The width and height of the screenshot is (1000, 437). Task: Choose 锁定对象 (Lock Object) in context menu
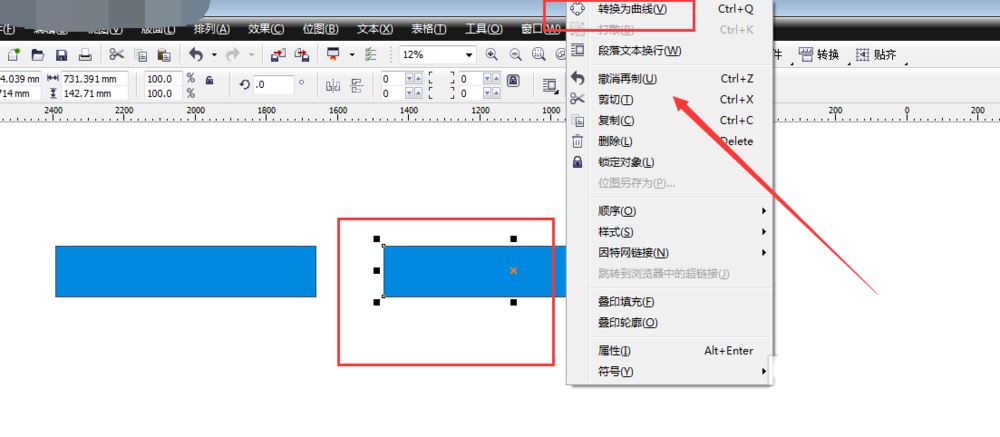[x=626, y=162]
